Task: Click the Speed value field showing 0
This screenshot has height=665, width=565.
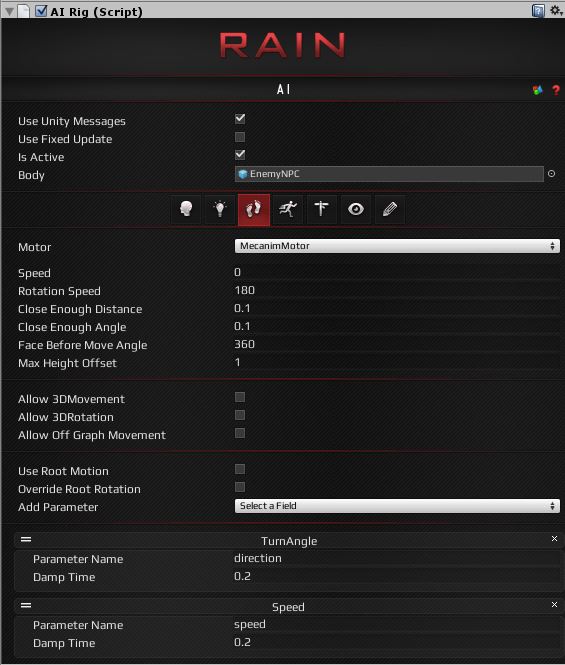Action: pos(397,272)
